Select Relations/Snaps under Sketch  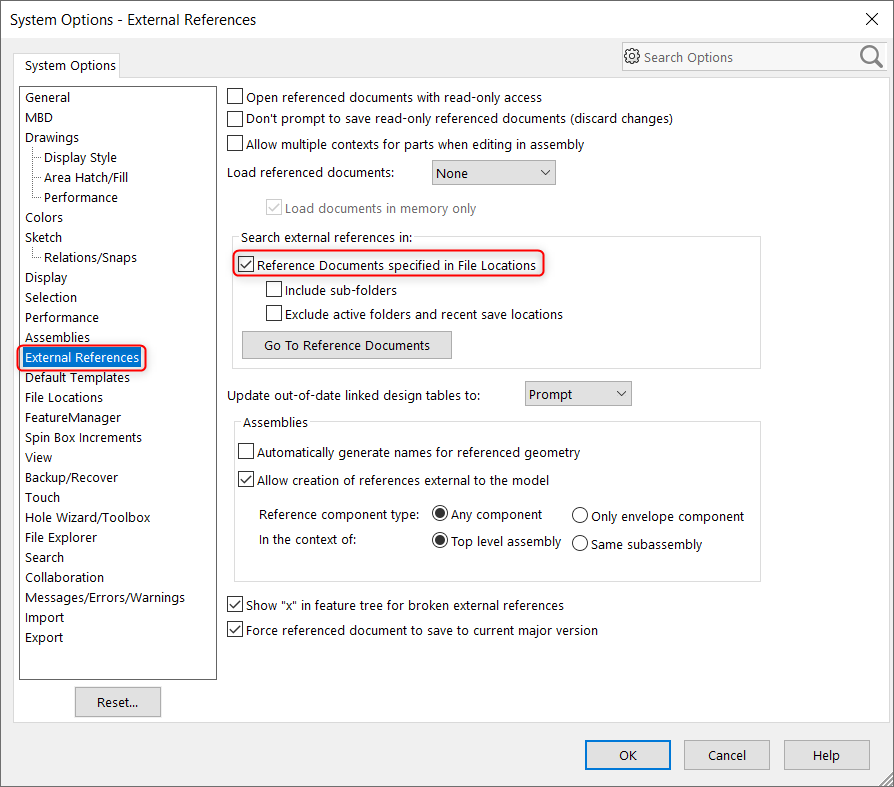(x=91, y=257)
